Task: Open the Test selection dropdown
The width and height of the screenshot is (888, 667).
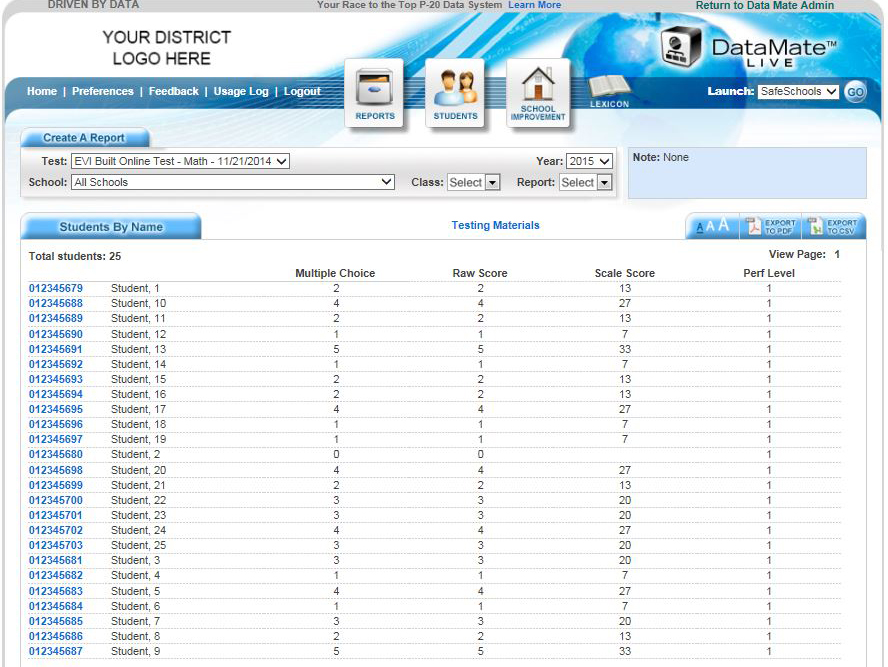Action: 180,161
